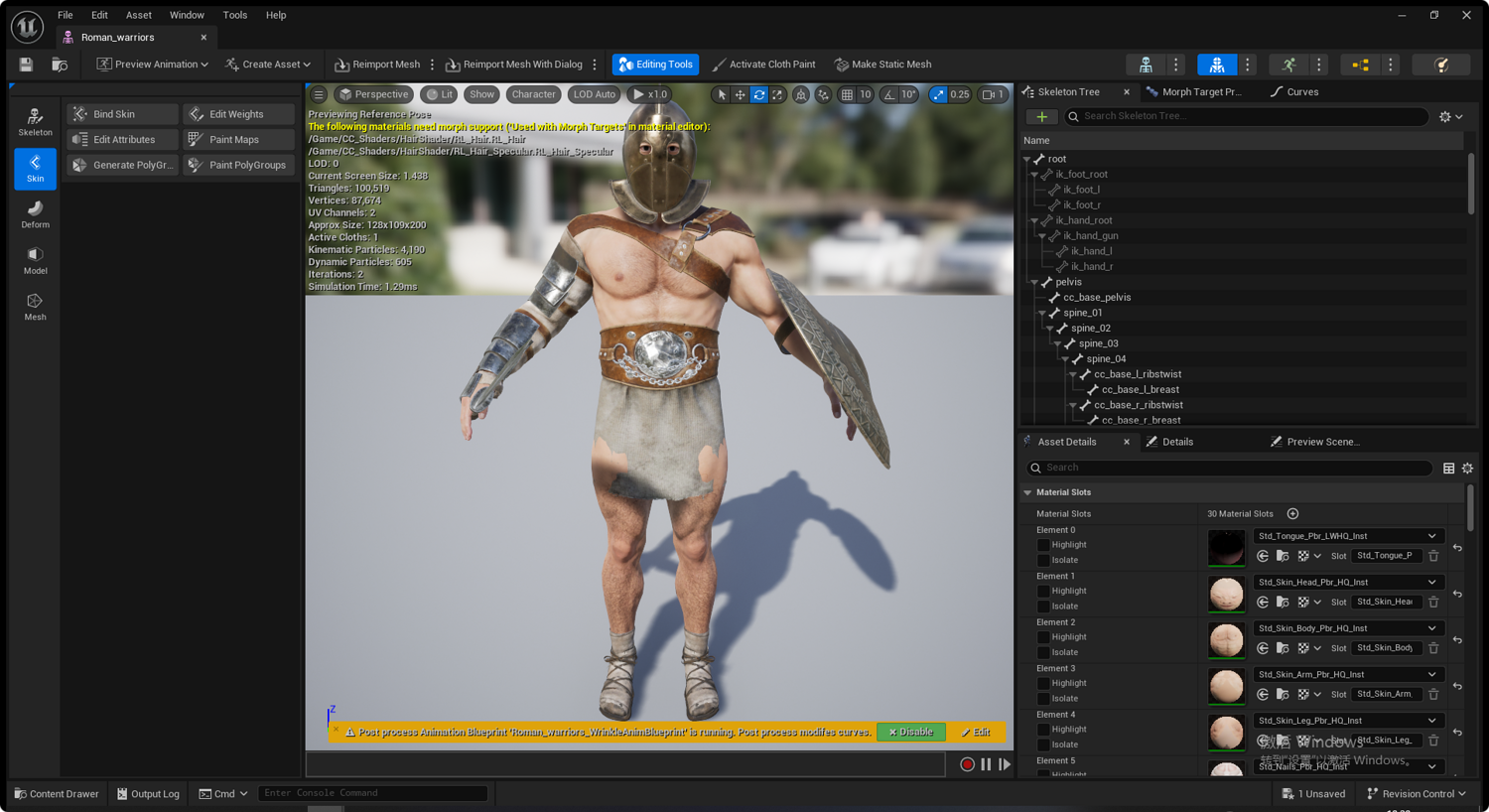This screenshot has width=1489, height=812.
Task: Open the Physics Asset mode icon
Action: coord(1441,65)
